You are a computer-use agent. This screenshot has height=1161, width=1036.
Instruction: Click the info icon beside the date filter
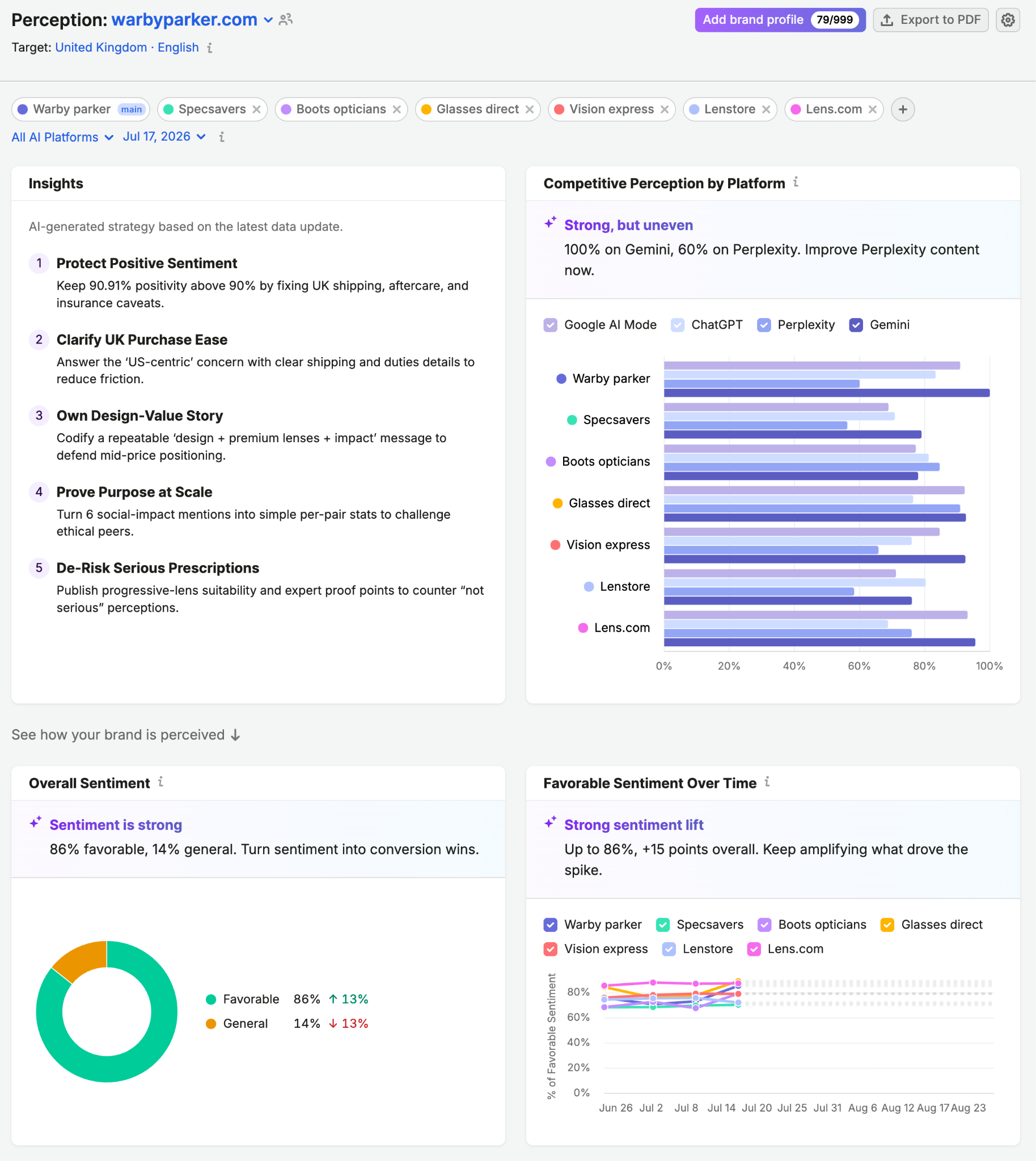tap(221, 137)
